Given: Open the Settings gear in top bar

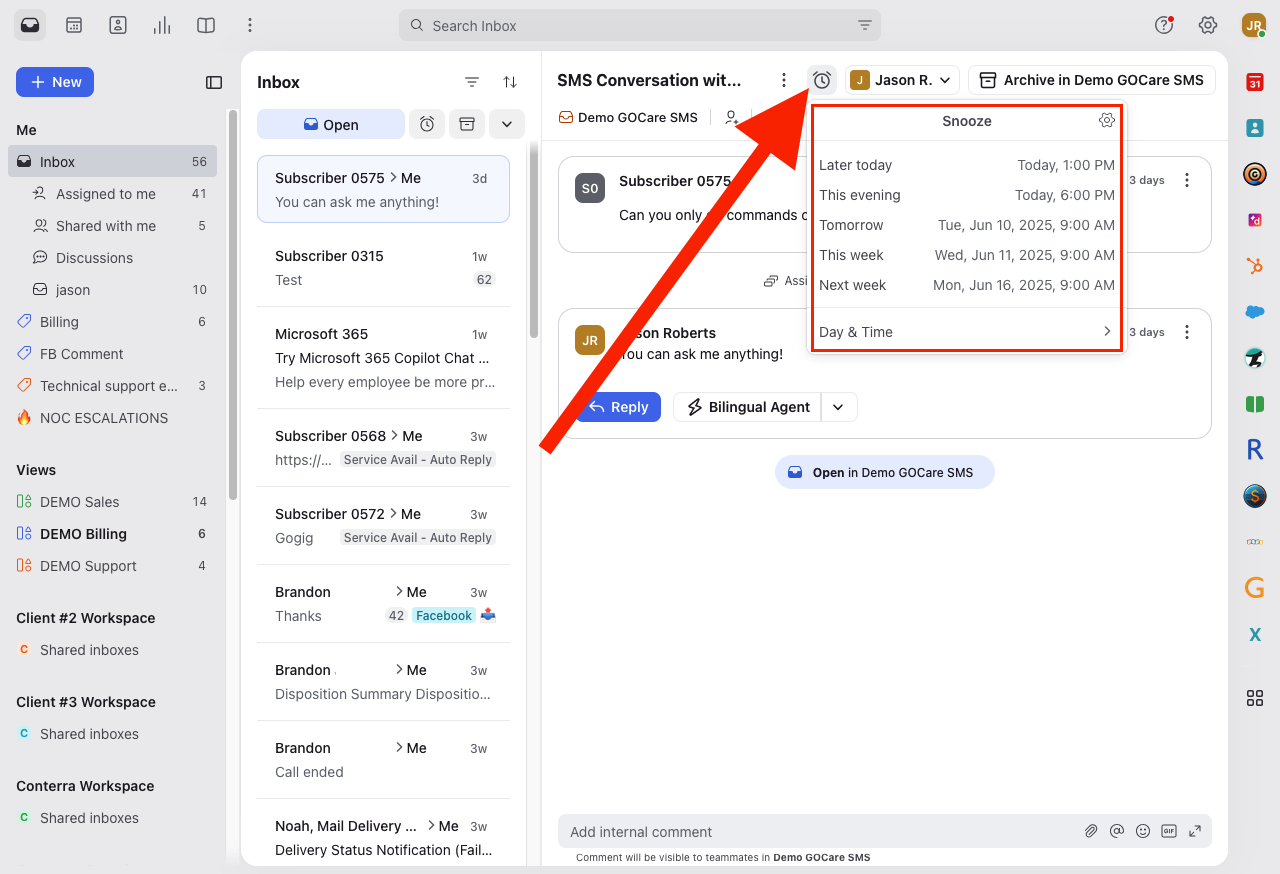Looking at the screenshot, I should 1208,25.
